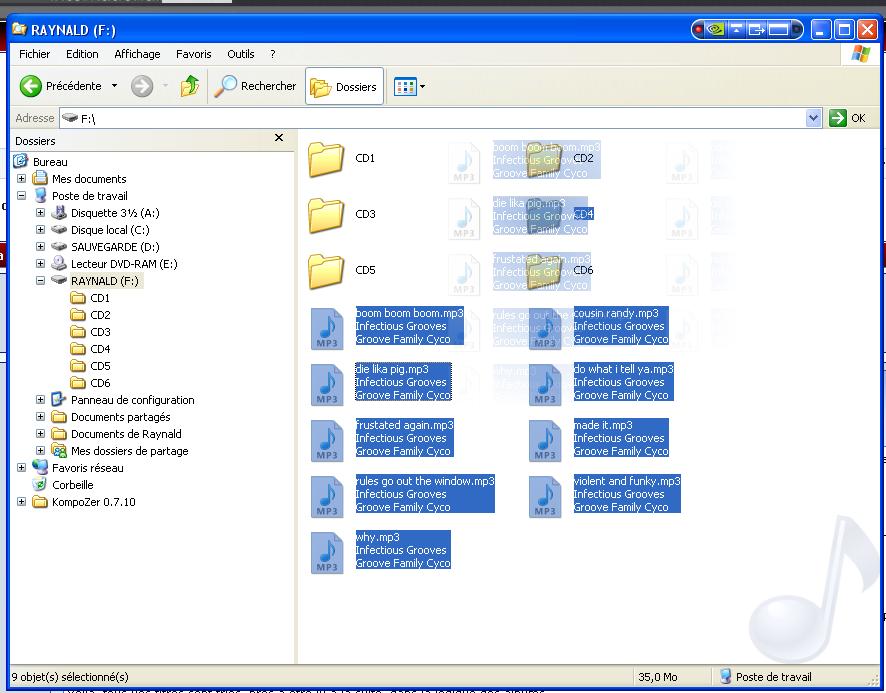
Task: Close the Dossiers side panel
Action: [279, 138]
